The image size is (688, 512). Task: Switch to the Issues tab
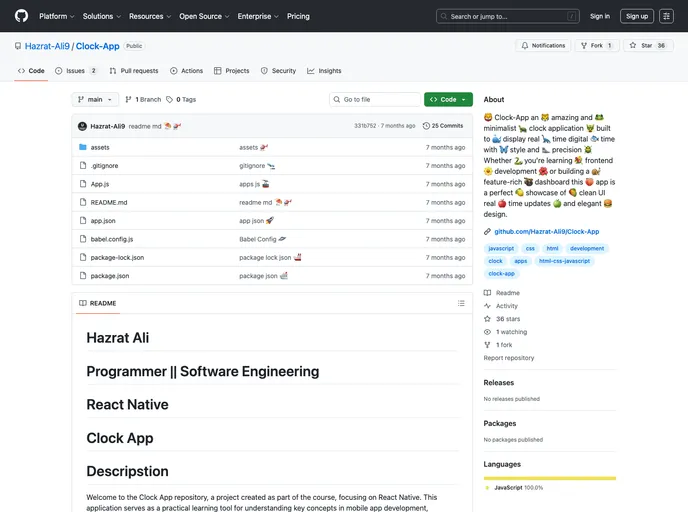pos(77,71)
